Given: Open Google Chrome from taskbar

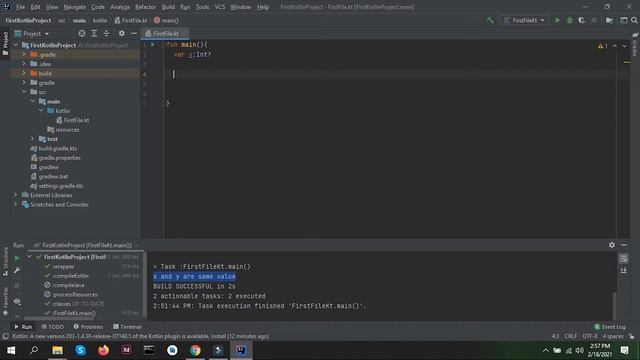Looking at the screenshot, I should (195, 350).
